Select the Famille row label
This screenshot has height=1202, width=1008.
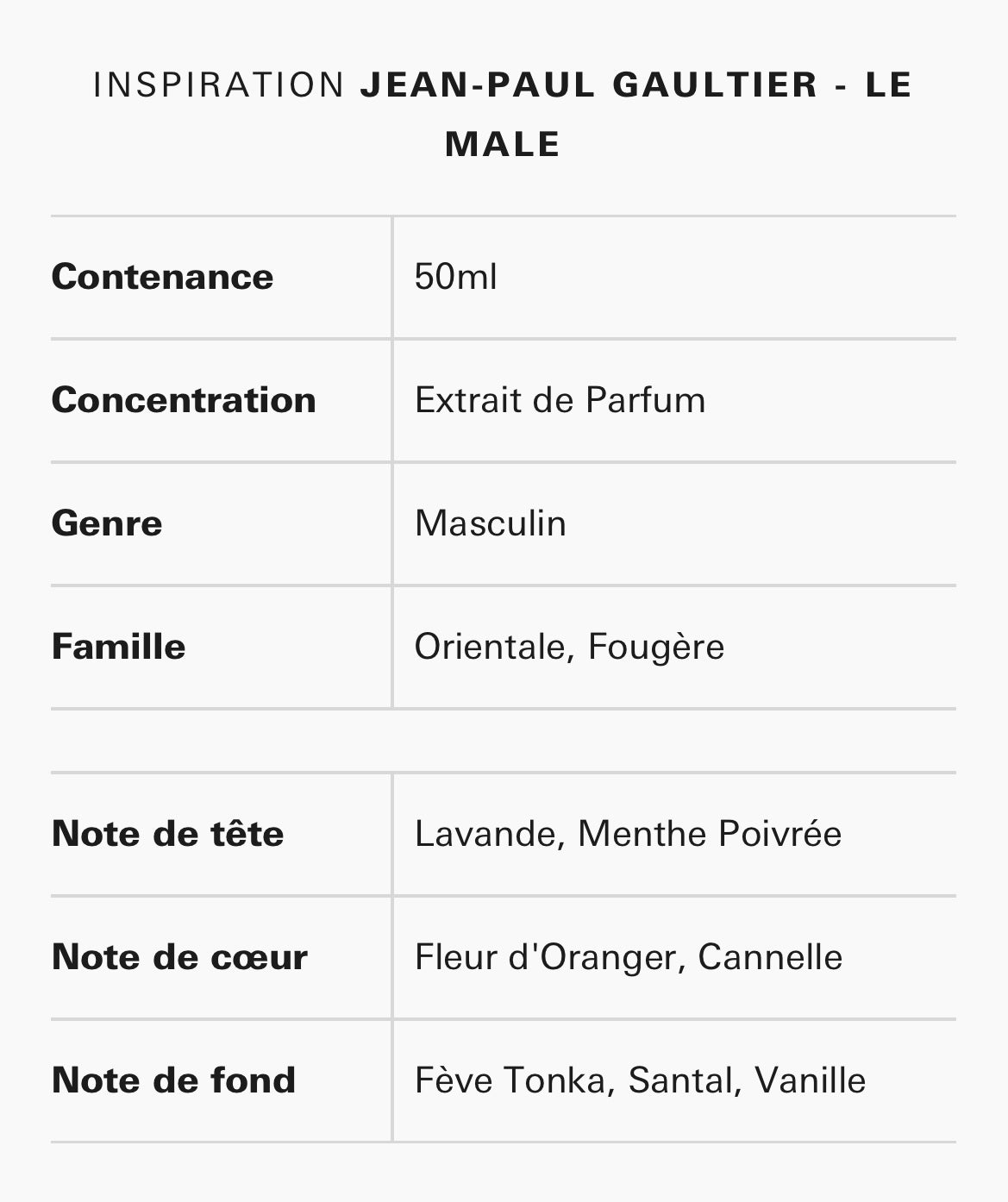pyautogui.click(x=119, y=647)
